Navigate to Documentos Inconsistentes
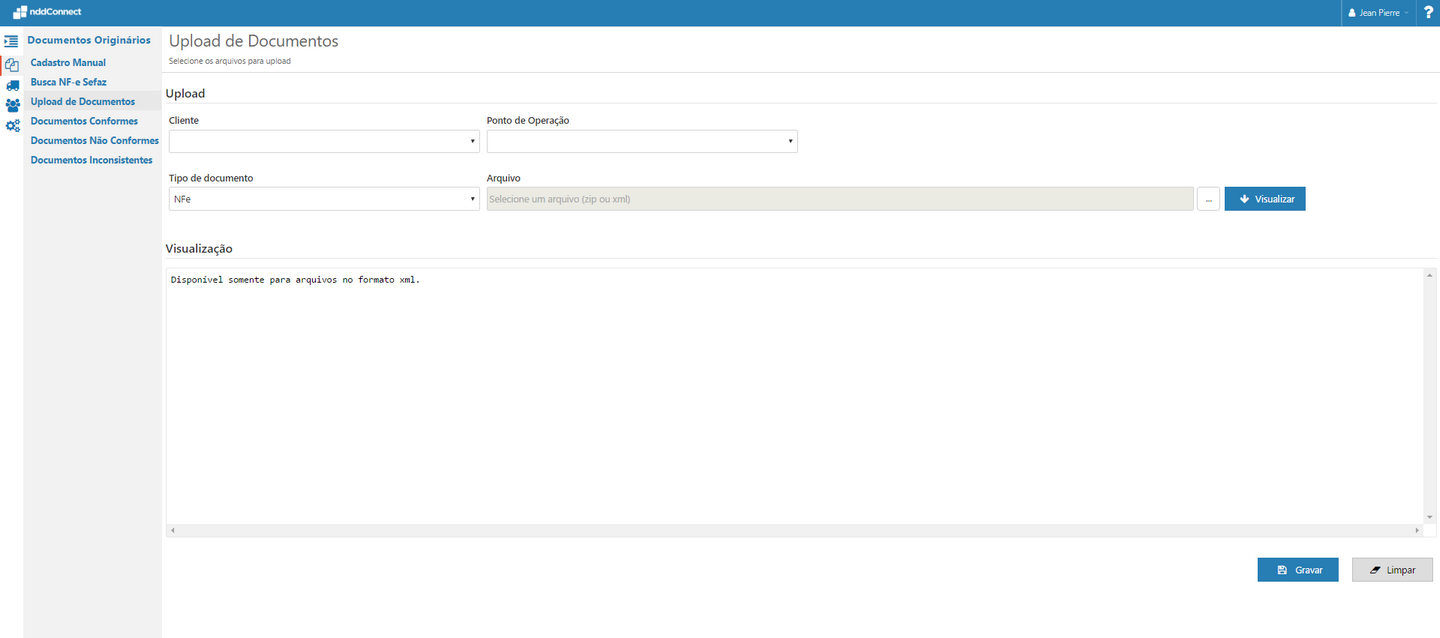The width and height of the screenshot is (1440, 638). (91, 160)
